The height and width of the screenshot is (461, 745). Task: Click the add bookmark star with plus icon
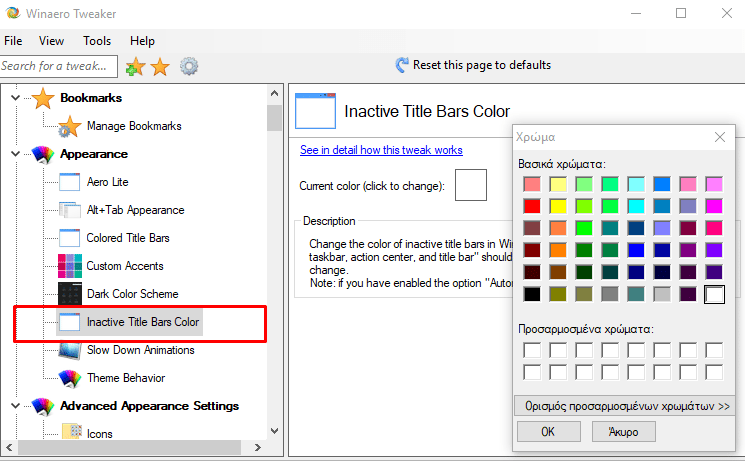click(135, 67)
